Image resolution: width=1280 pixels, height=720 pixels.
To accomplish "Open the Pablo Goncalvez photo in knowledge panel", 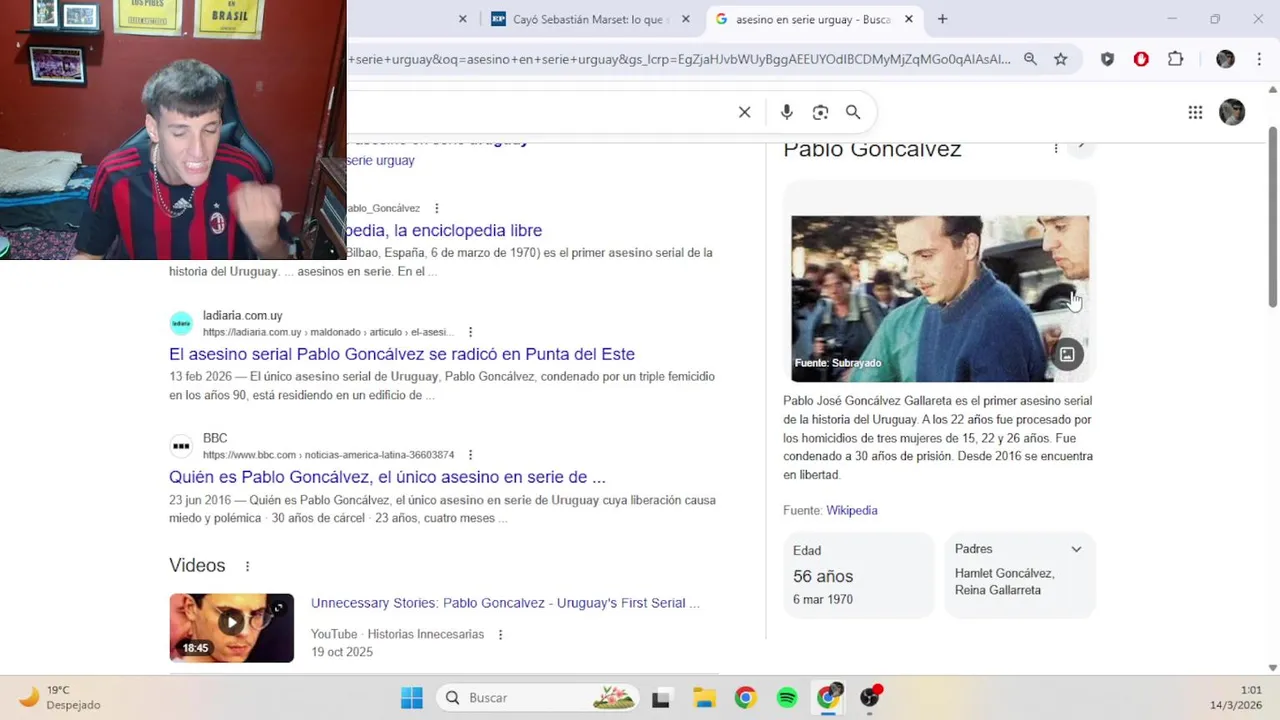I will tap(940, 299).
